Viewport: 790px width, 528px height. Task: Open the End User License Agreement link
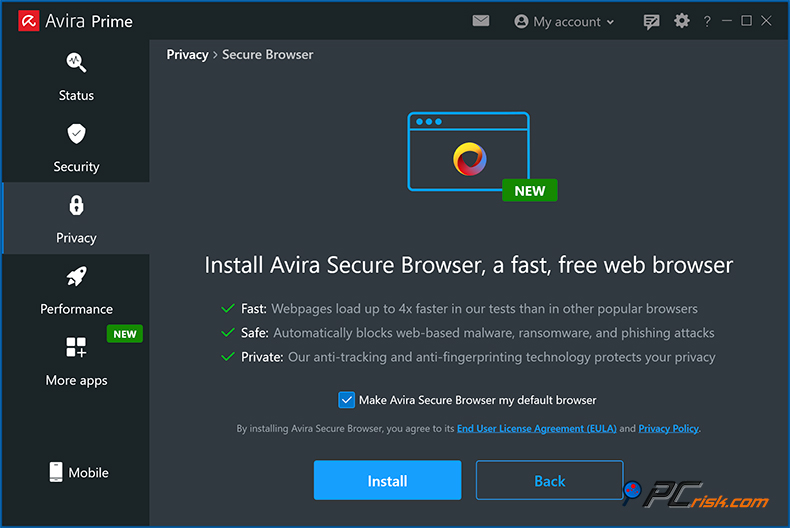click(x=537, y=428)
